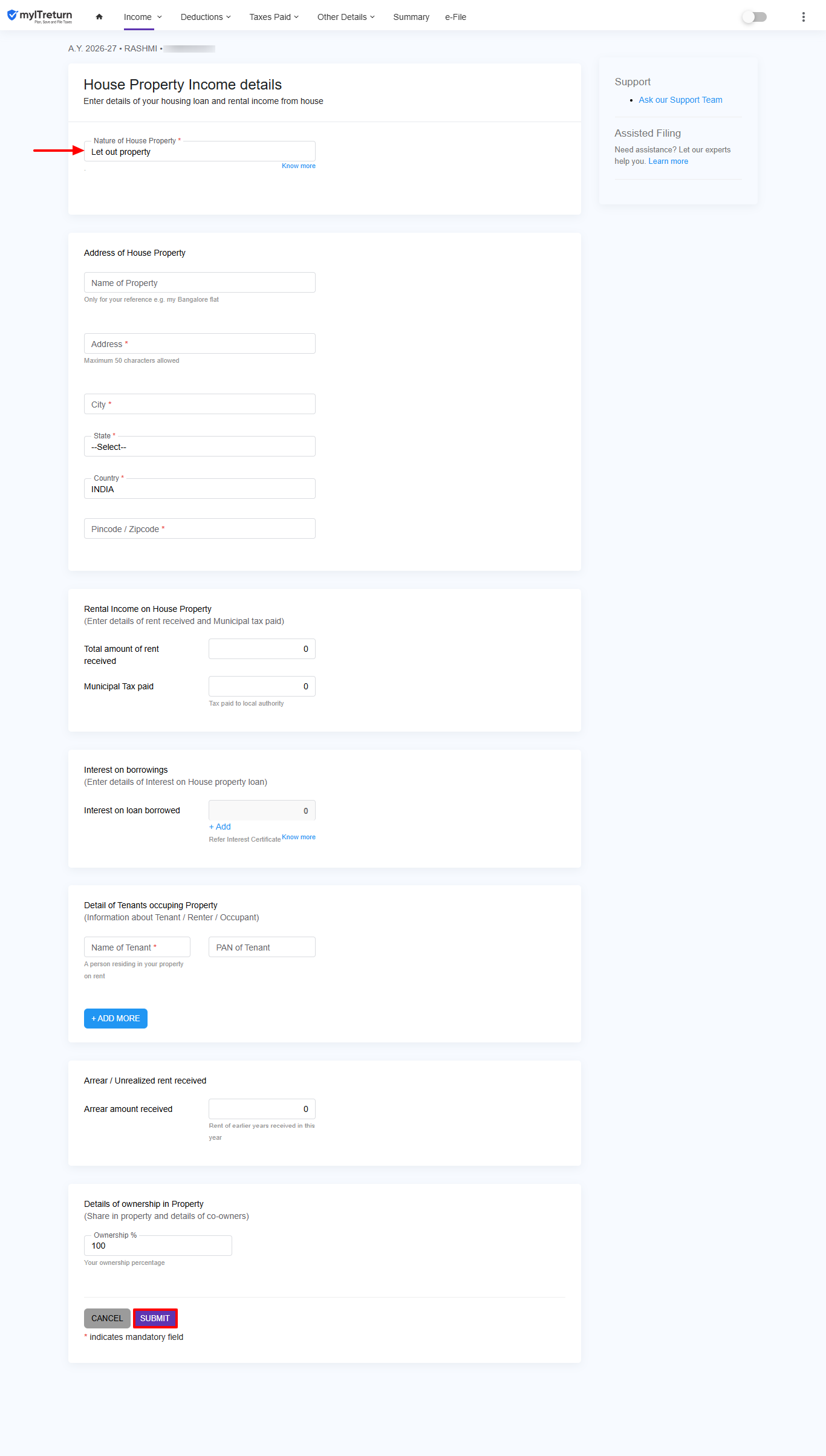Click the PAN of Tenant field
The height and width of the screenshot is (1456, 826).
tap(262, 947)
